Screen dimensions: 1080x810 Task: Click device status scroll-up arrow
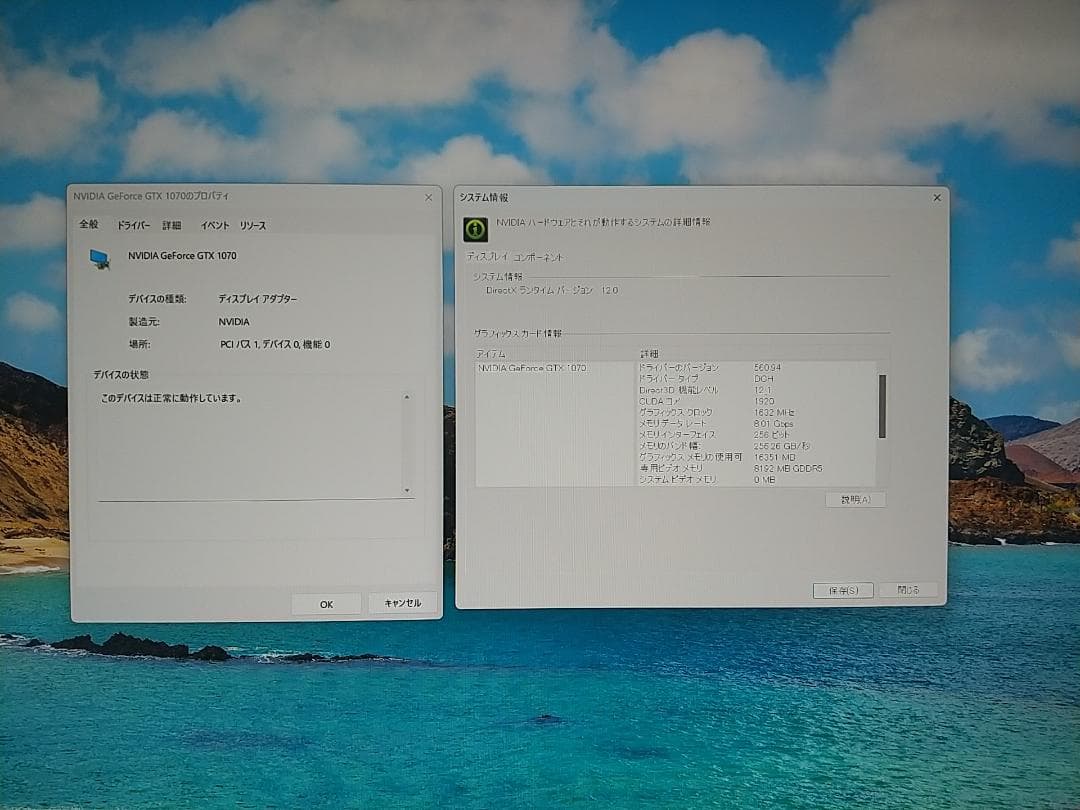click(x=406, y=397)
